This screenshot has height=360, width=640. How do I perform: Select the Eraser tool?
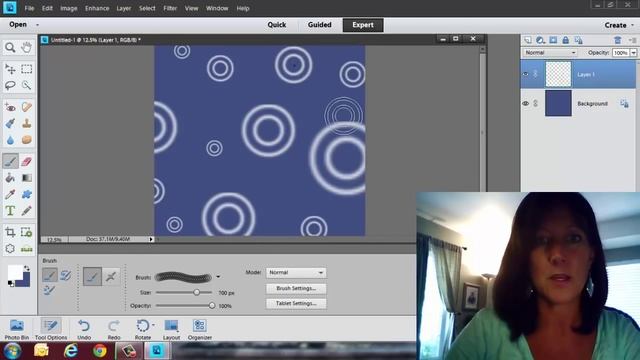[27, 161]
